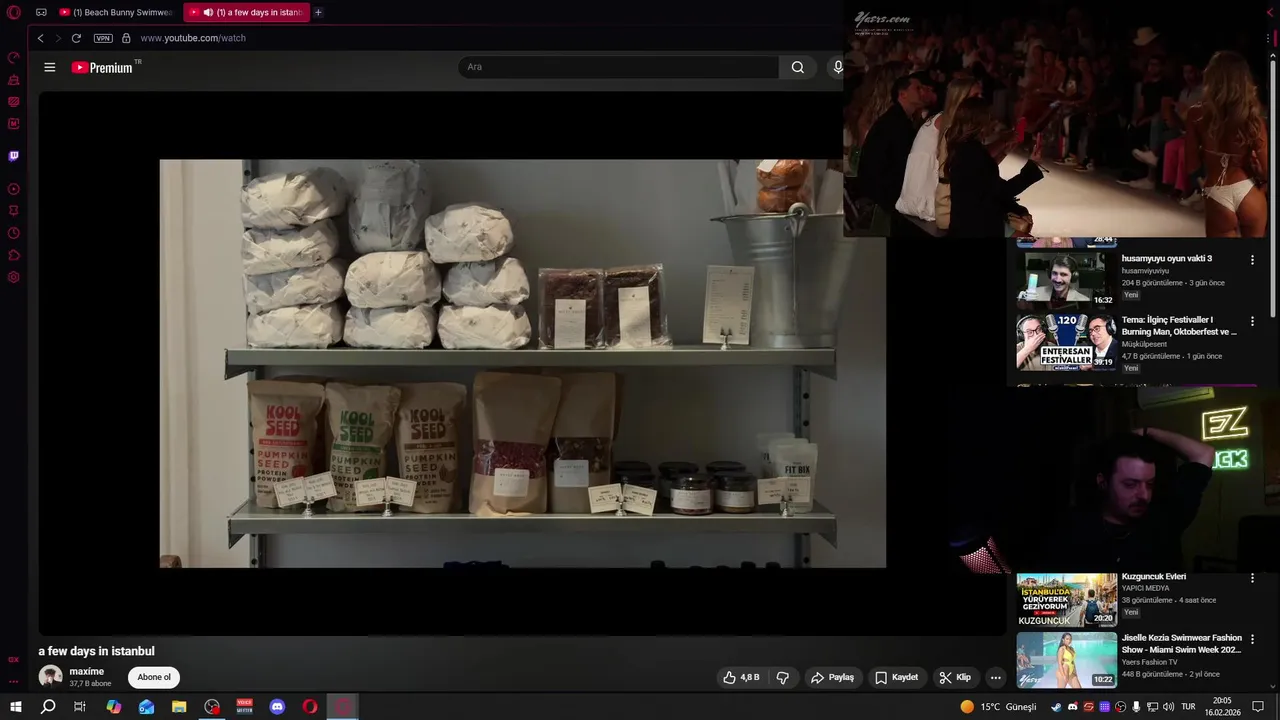Open the browser three-dot menu at far right
Image resolution: width=1280 pixels, height=720 pixels.
point(1268,38)
